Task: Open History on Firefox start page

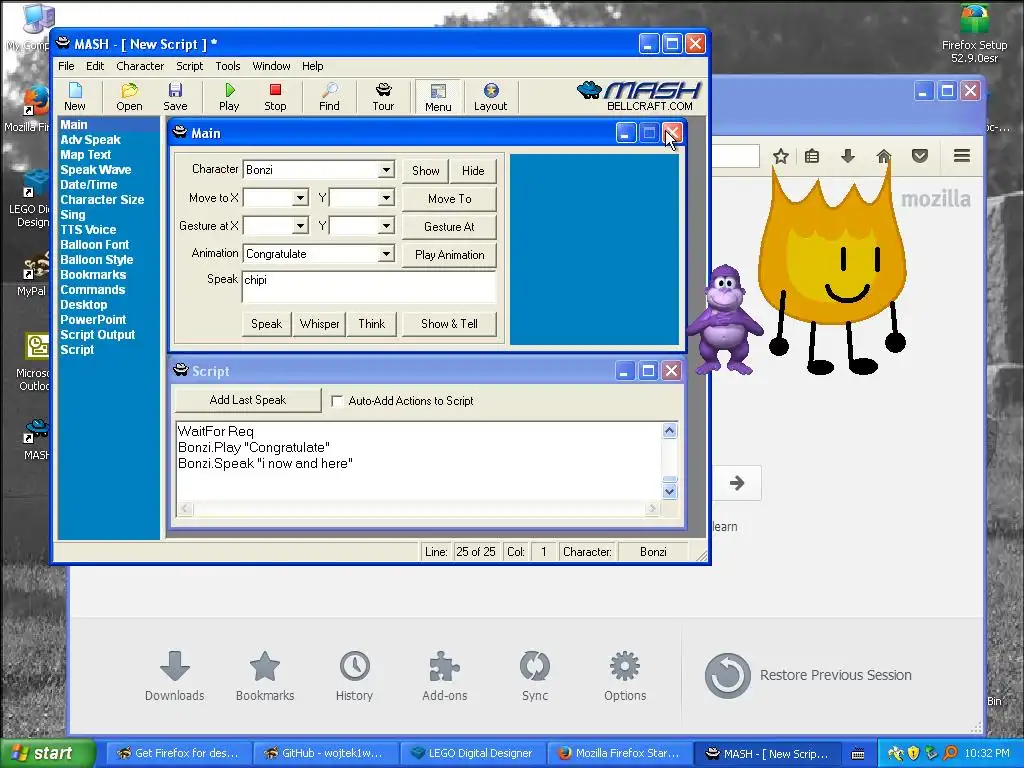Action: coord(355,677)
